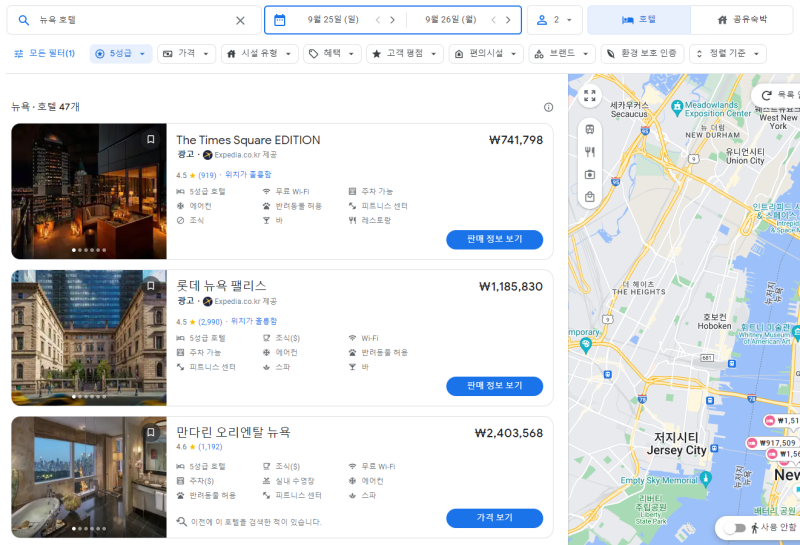Toggle walking distance switch on map
Viewport: 800px width, 545px height.
pos(735,528)
